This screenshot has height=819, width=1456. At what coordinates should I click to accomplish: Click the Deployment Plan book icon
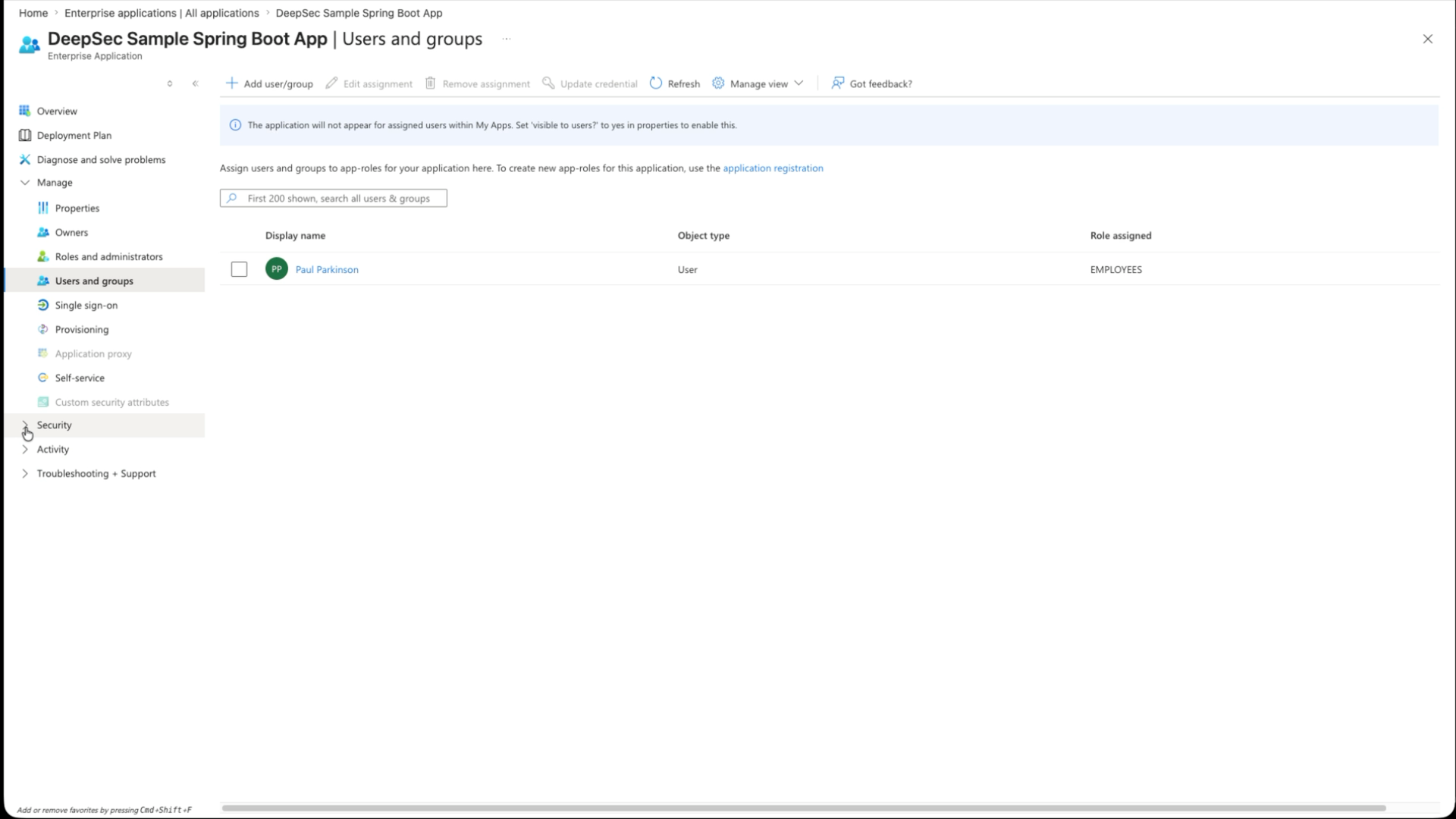pos(24,135)
